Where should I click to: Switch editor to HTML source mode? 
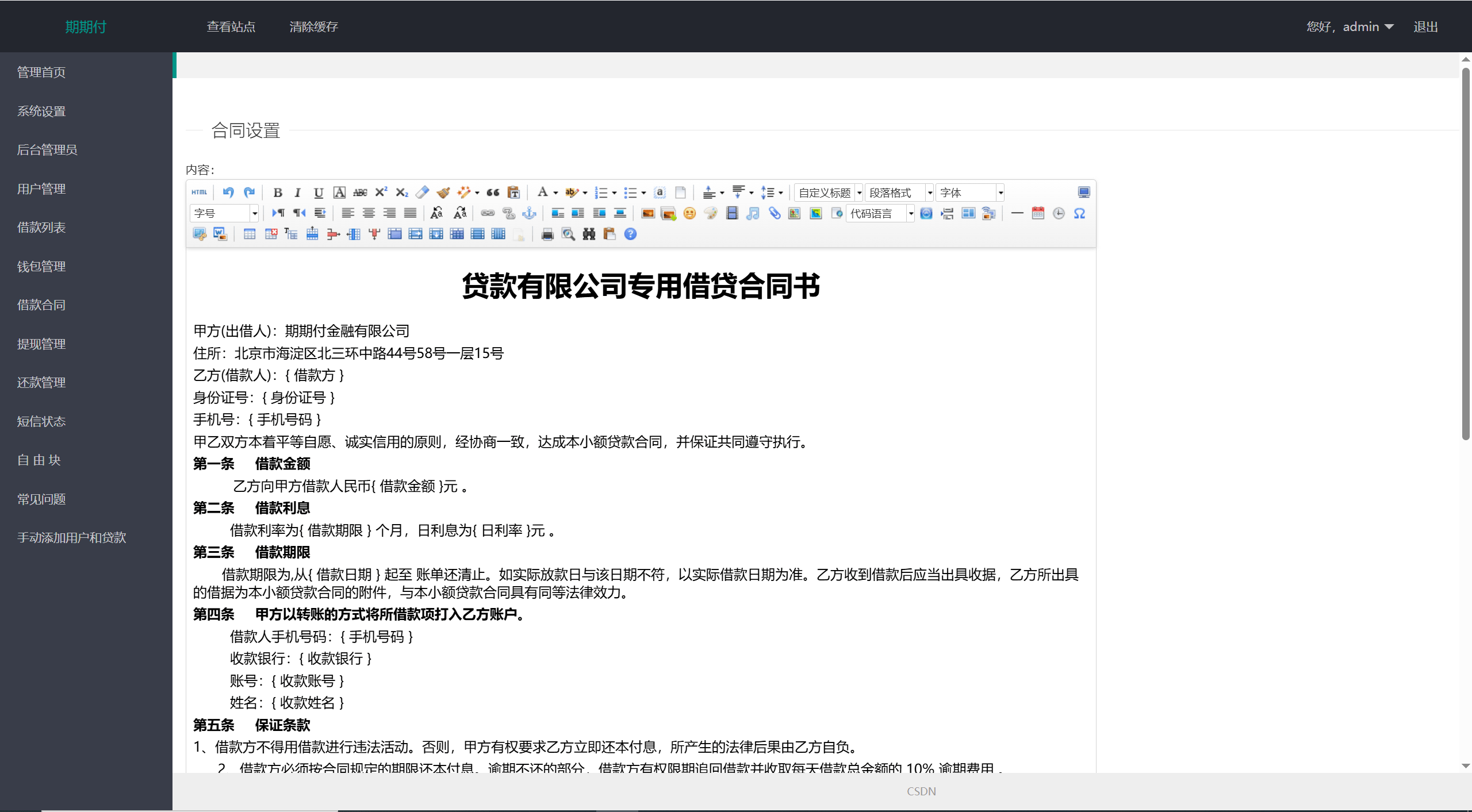coord(200,193)
